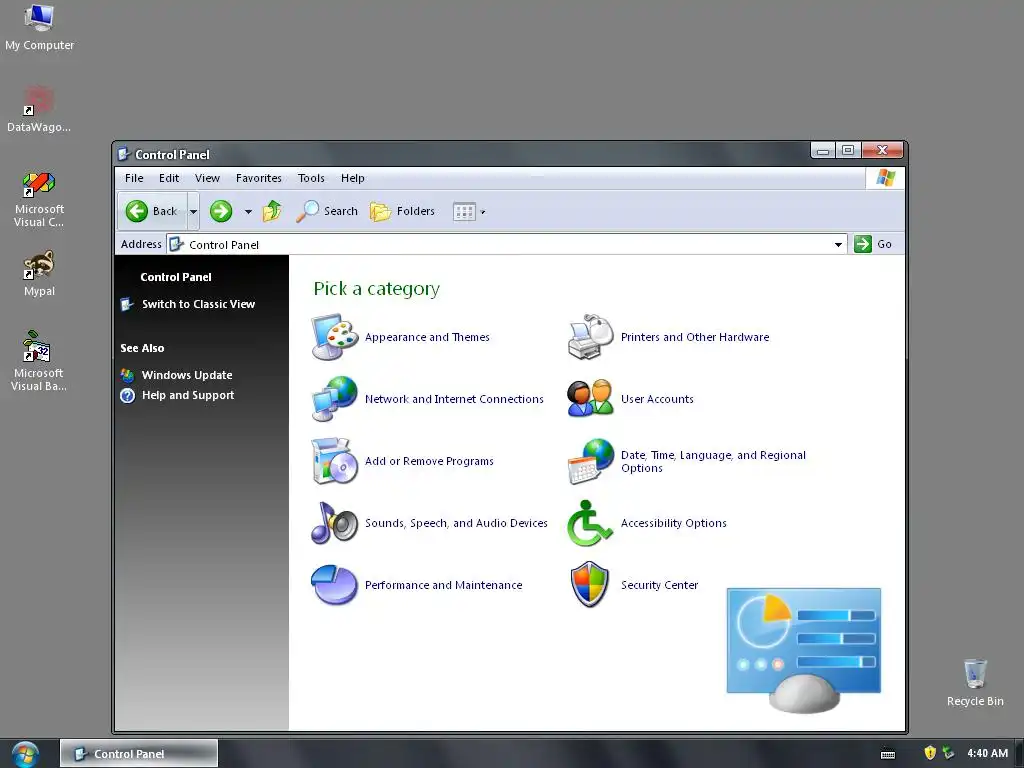Image resolution: width=1024 pixels, height=768 pixels.
Task: Click the network tray icon
Action: [948, 753]
